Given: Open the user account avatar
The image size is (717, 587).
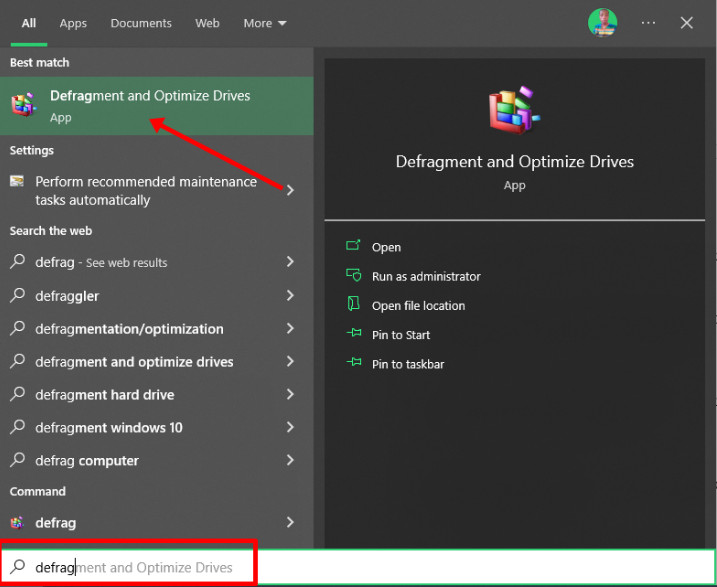Looking at the screenshot, I should [x=602, y=22].
